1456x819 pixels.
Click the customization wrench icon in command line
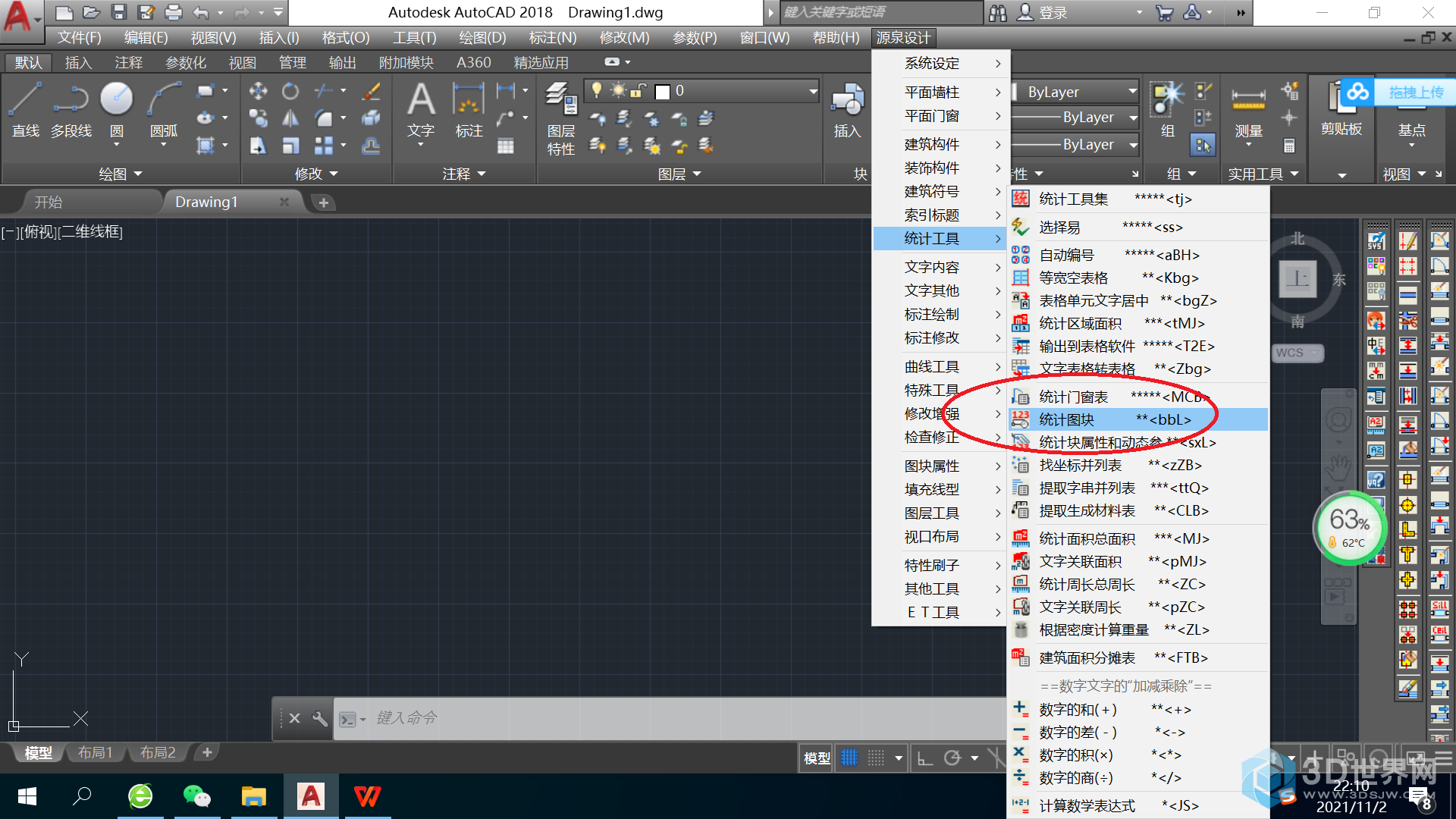319,718
